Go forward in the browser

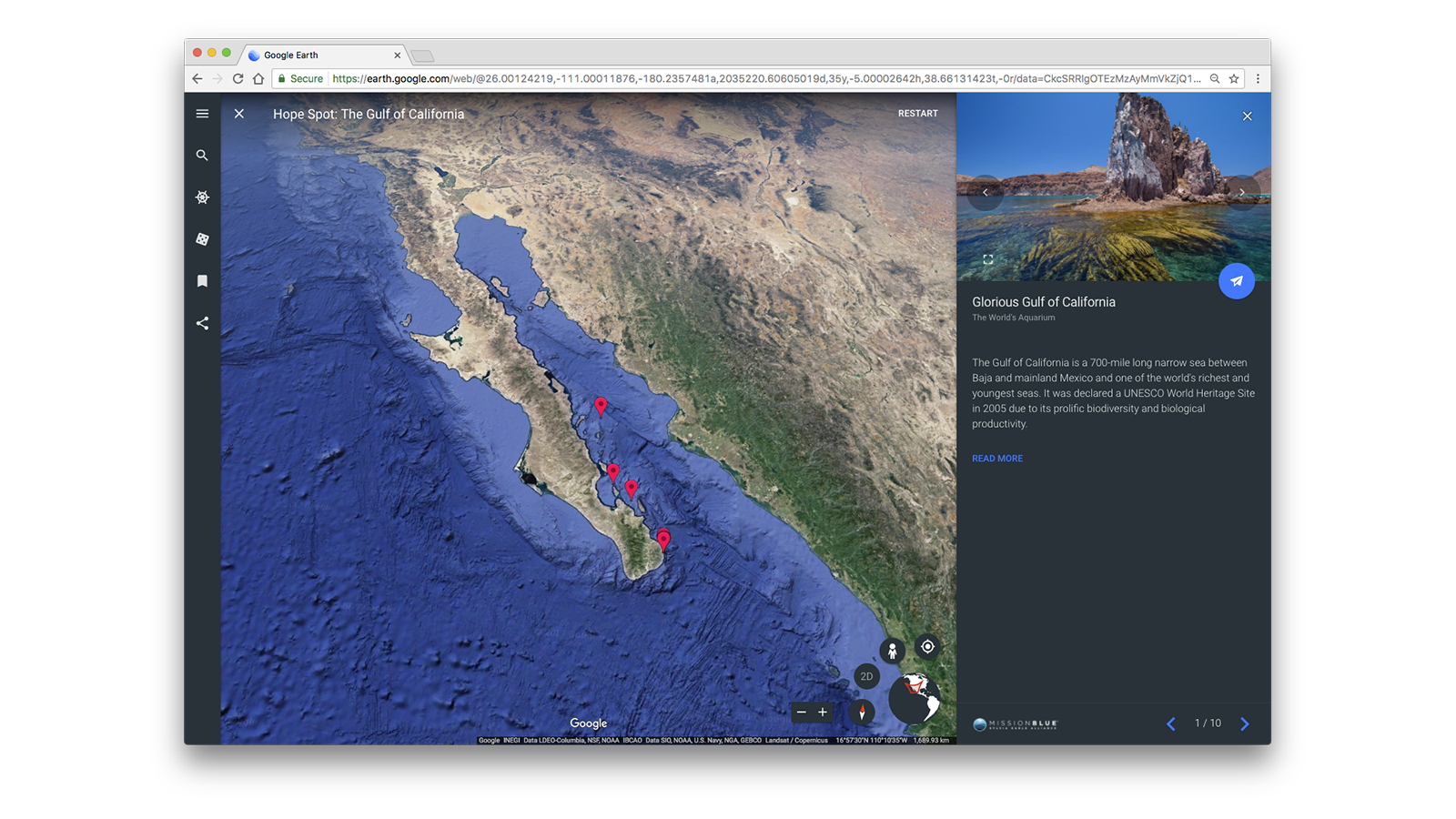pyautogui.click(x=217, y=79)
